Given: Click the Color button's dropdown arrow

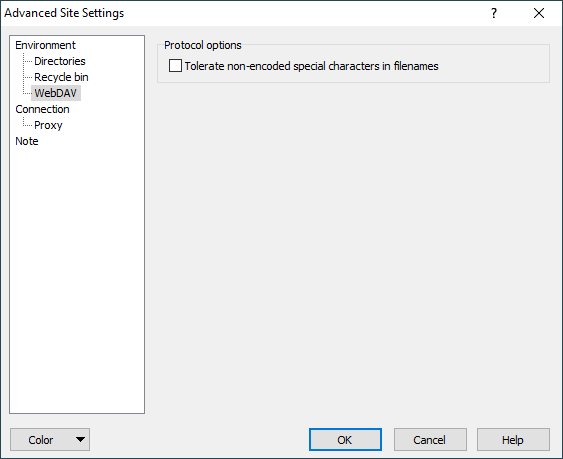Looking at the screenshot, I should [x=80, y=439].
